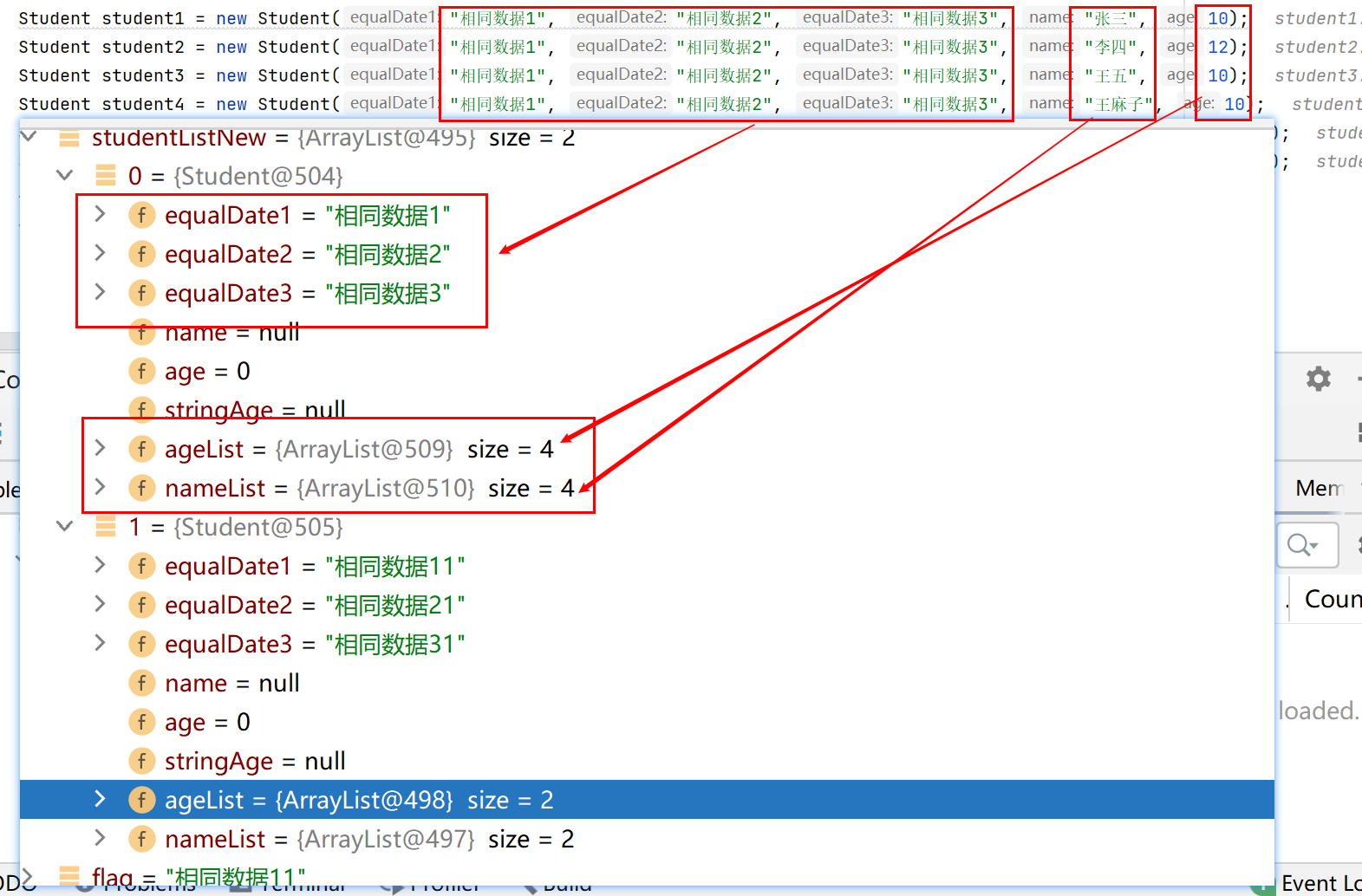The image size is (1362, 896).
Task: Click field icon of equalDate3 "相同数据3"
Action: tap(141, 293)
